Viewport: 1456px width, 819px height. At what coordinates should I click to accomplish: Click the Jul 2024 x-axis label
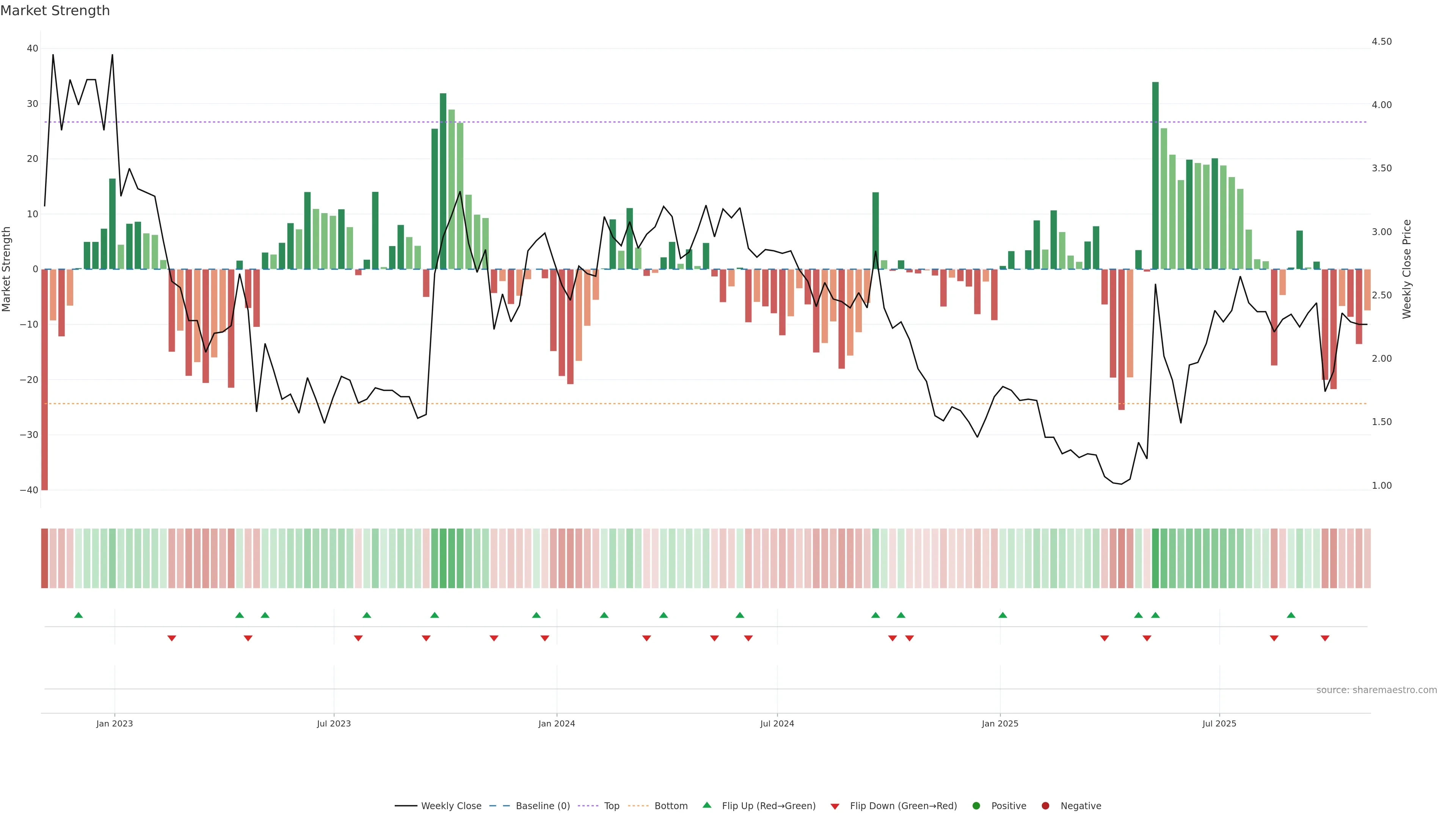point(777,723)
